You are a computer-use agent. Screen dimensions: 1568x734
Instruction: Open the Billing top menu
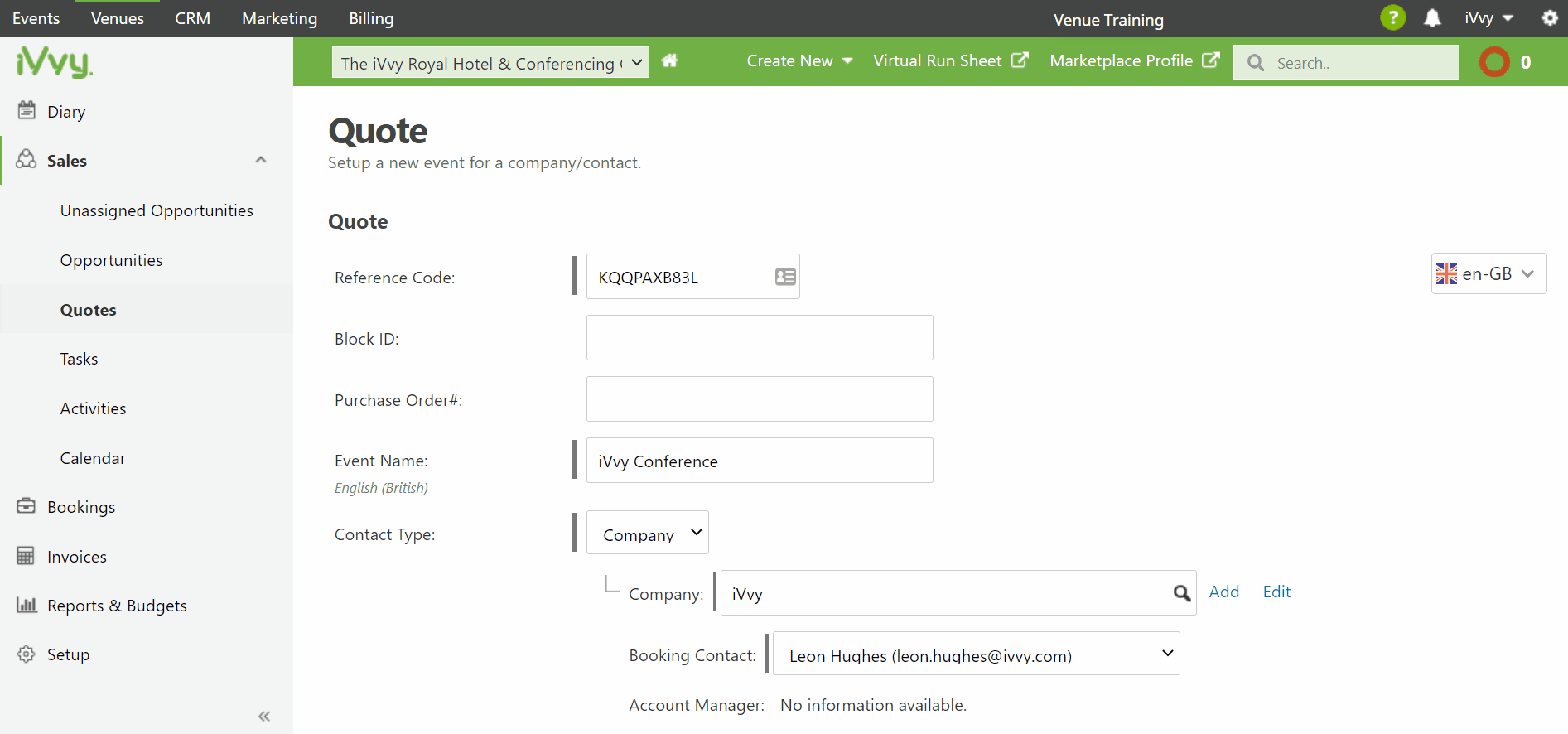371,18
